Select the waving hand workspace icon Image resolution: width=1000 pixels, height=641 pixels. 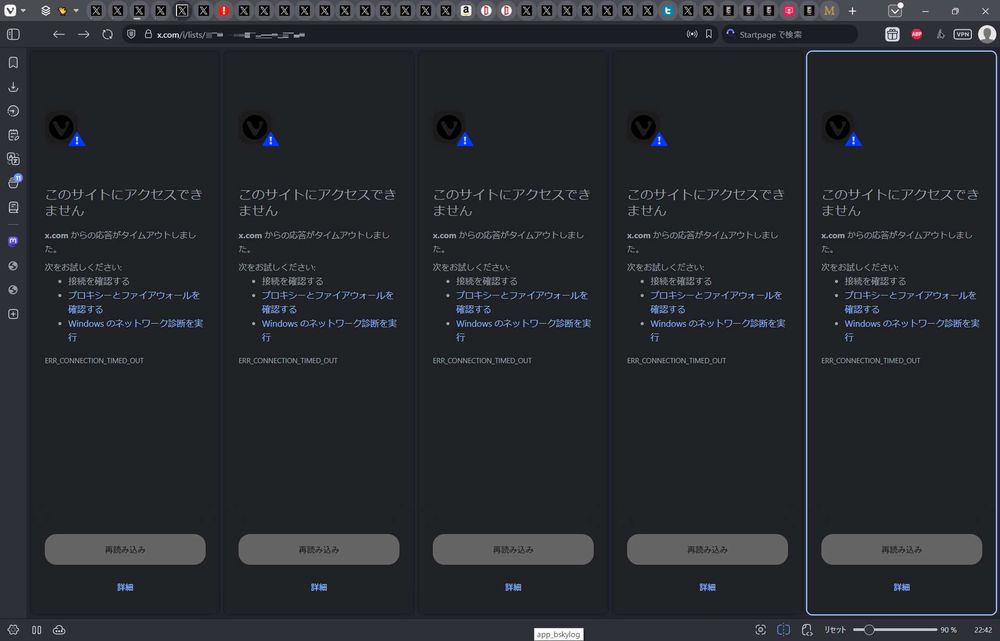coord(62,11)
